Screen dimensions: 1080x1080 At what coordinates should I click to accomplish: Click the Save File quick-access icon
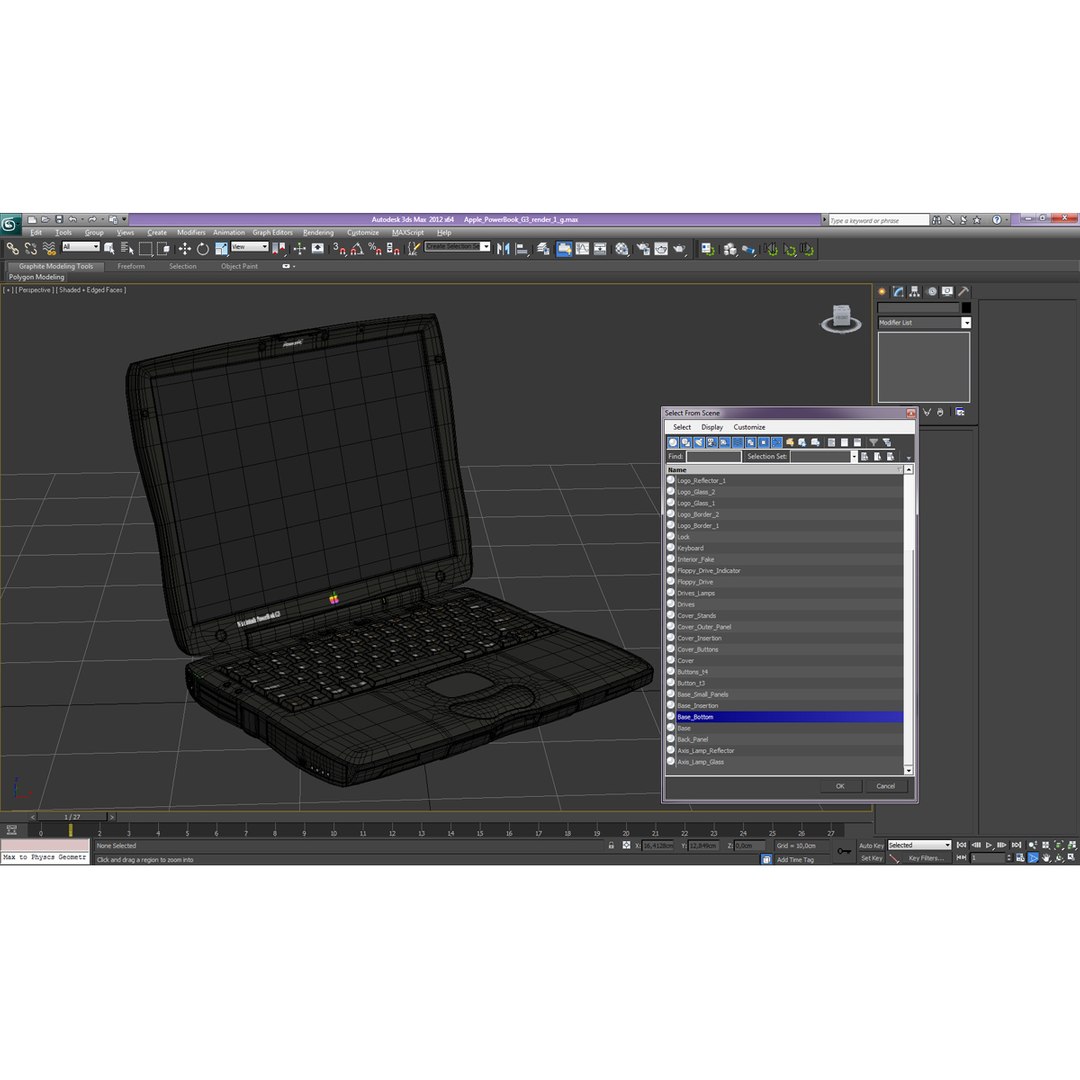pyautogui.click(x=59, y=220)
